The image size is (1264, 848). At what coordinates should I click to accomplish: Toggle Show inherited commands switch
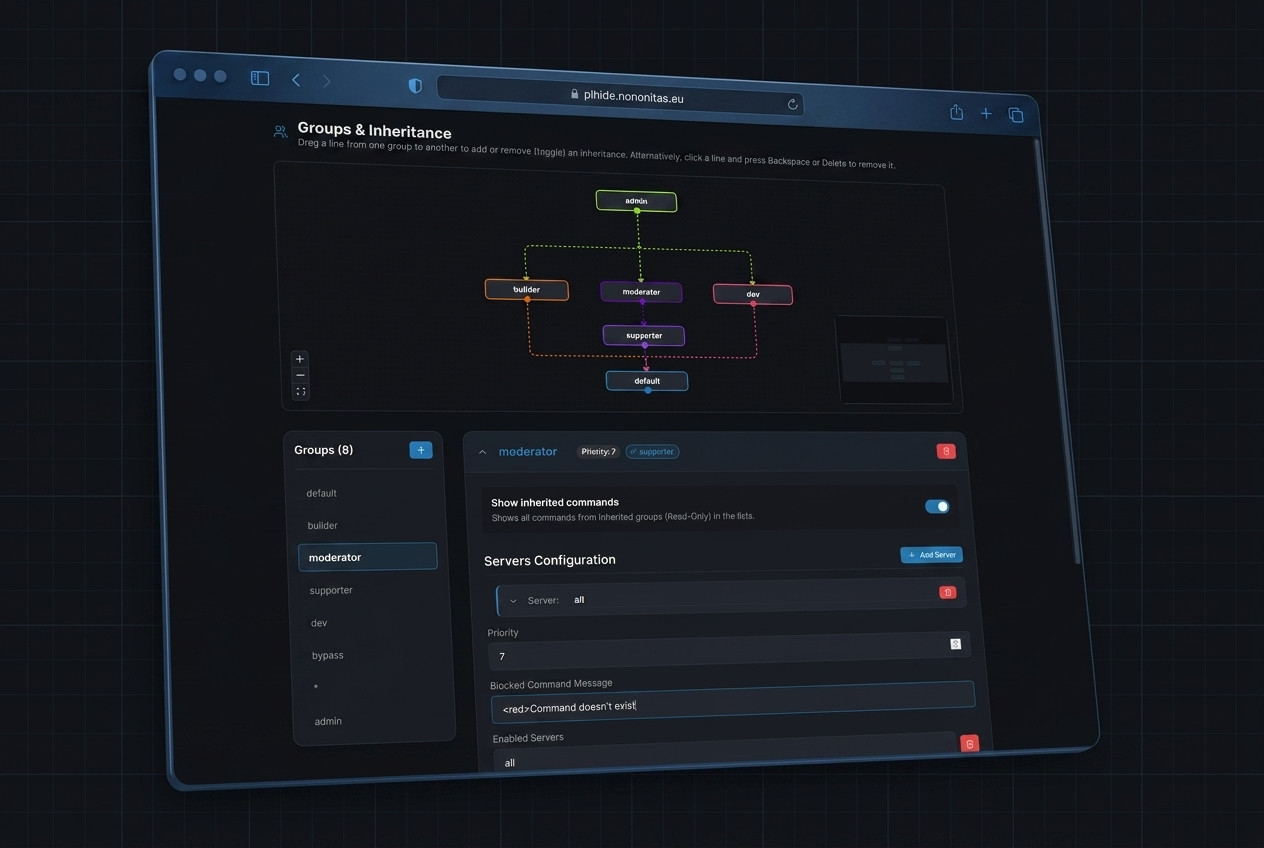(x=937, y=506)
